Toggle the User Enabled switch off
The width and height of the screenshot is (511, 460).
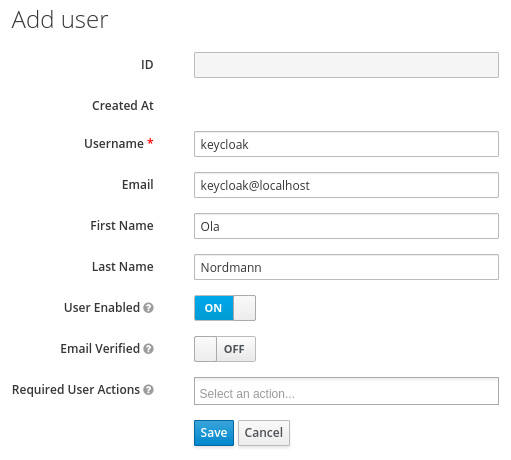(225, 308)
